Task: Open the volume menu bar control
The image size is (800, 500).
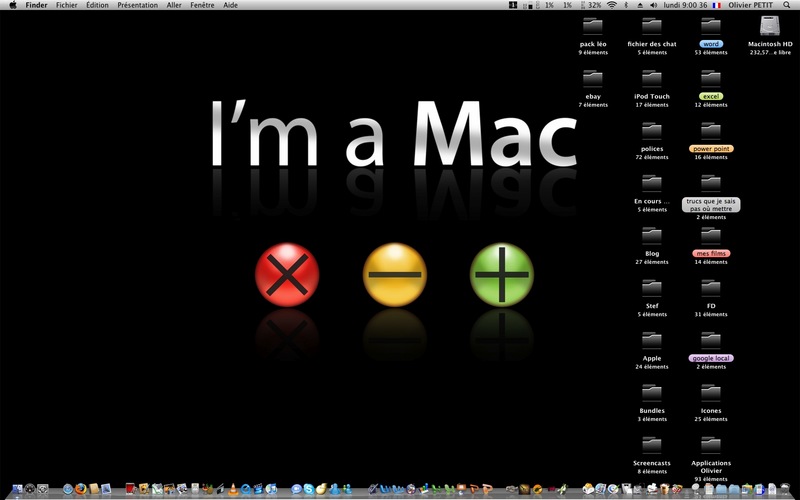Action: 654,5
